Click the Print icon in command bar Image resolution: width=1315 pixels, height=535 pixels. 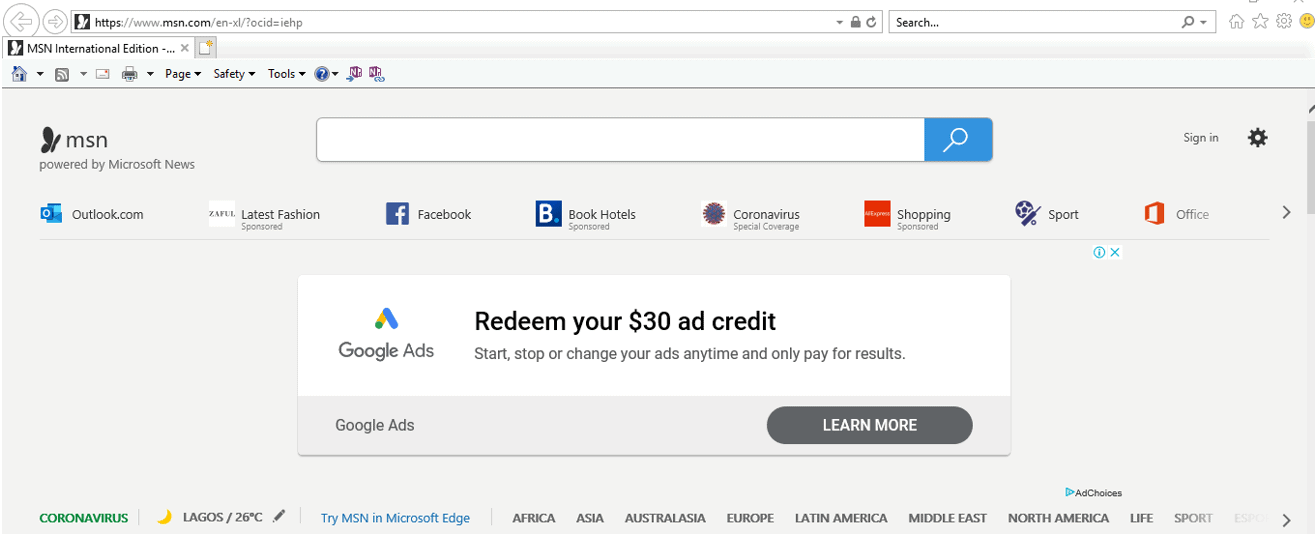tap(129, 74)
